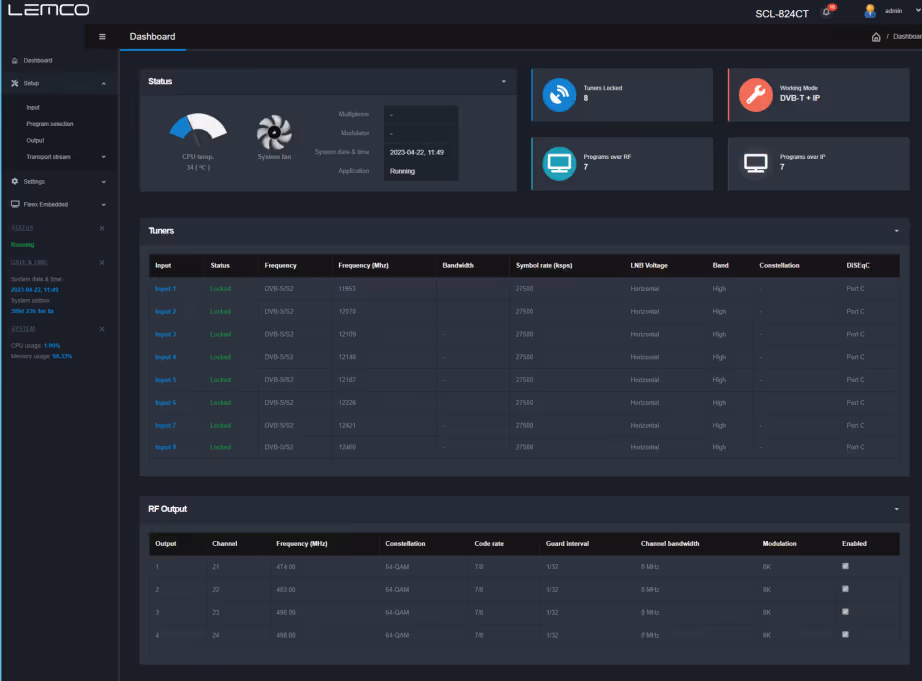Open Dashboard in the sidebar
This screenshot has width=922, height=681.
(x=38, y=61)
